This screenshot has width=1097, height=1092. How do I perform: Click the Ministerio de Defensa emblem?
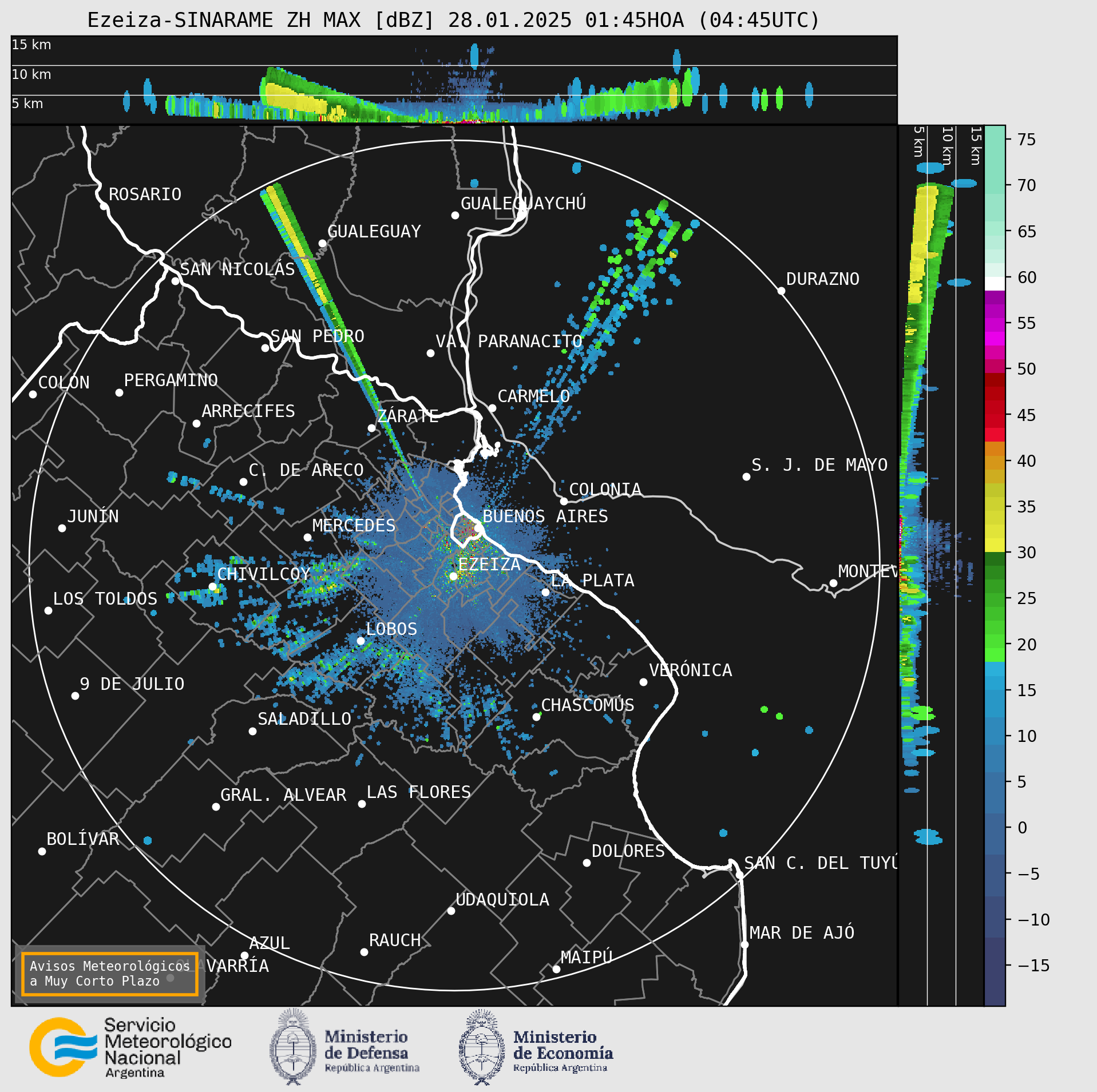click(293, 1046)
